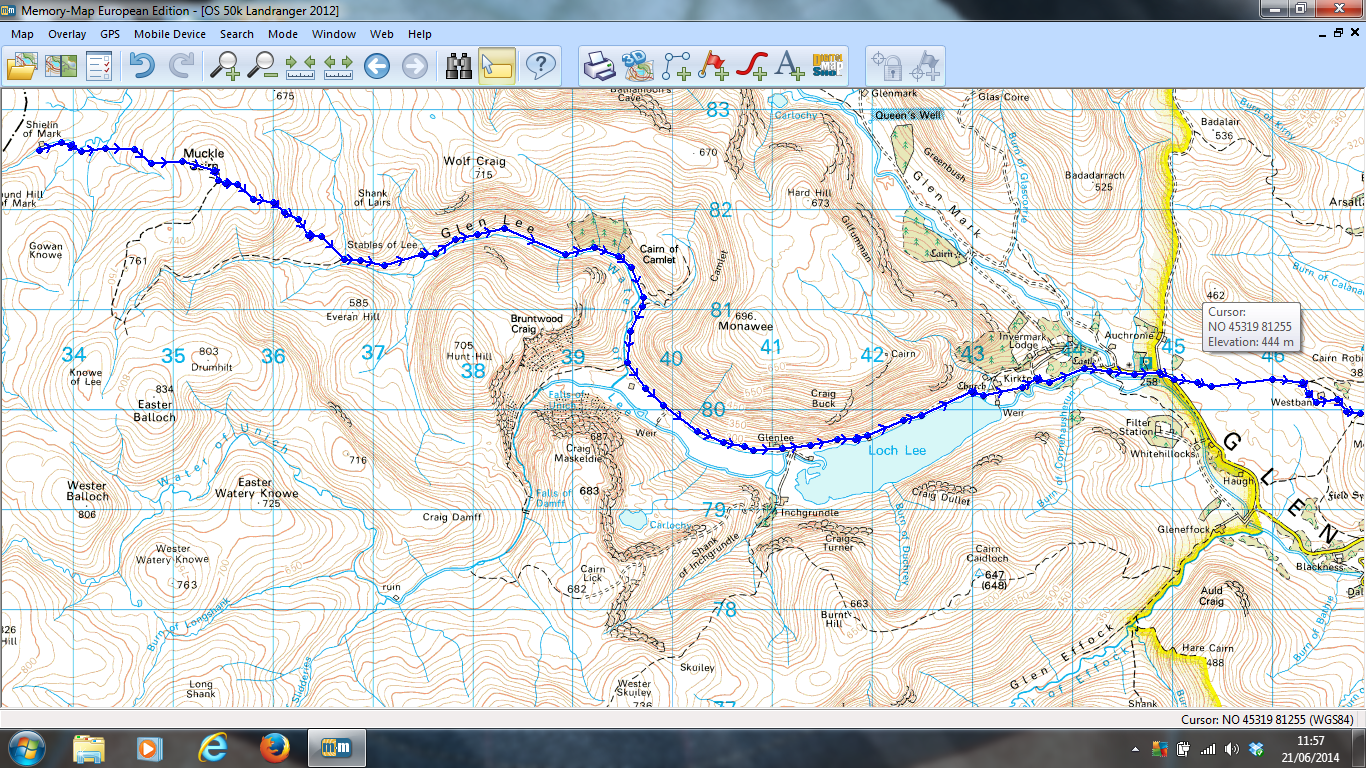Launch Internet Explorer from taskbar

(213, 748)
